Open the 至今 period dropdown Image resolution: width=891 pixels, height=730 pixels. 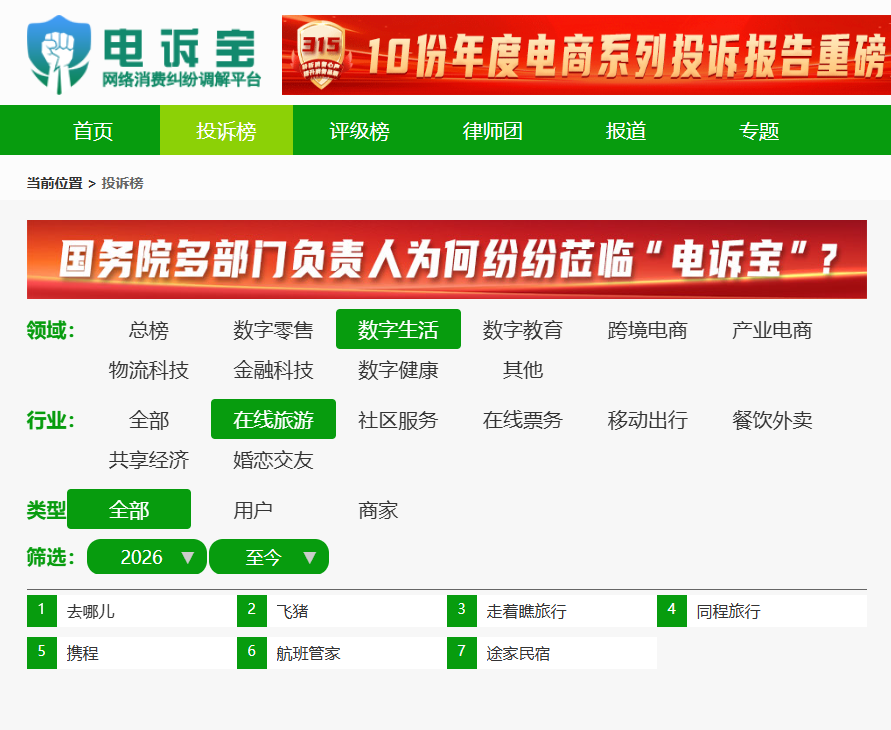tap(269, 557)
